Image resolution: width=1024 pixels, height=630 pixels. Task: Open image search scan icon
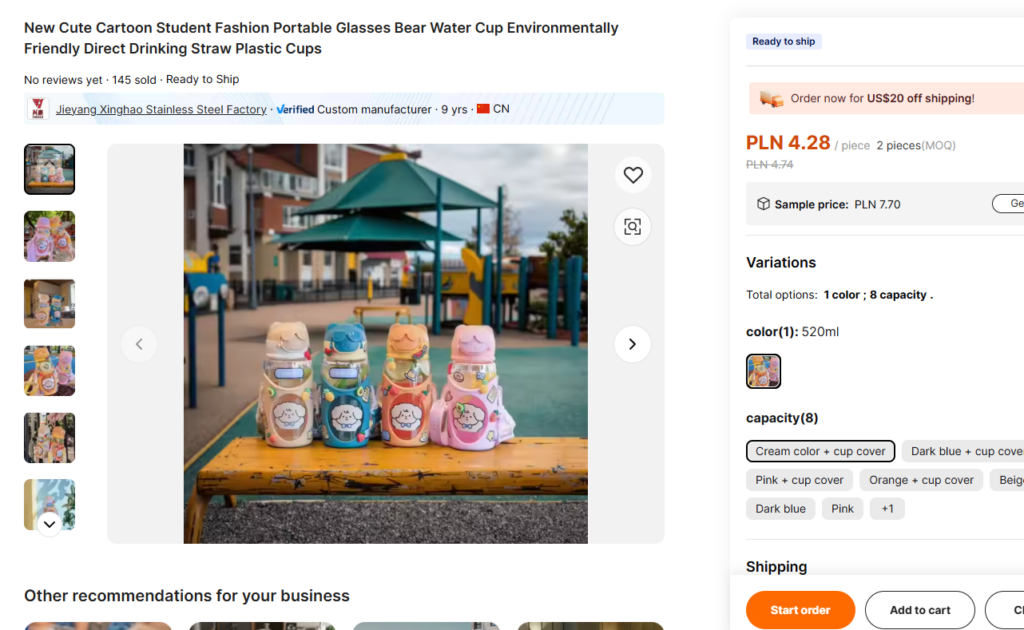(632, 227)
